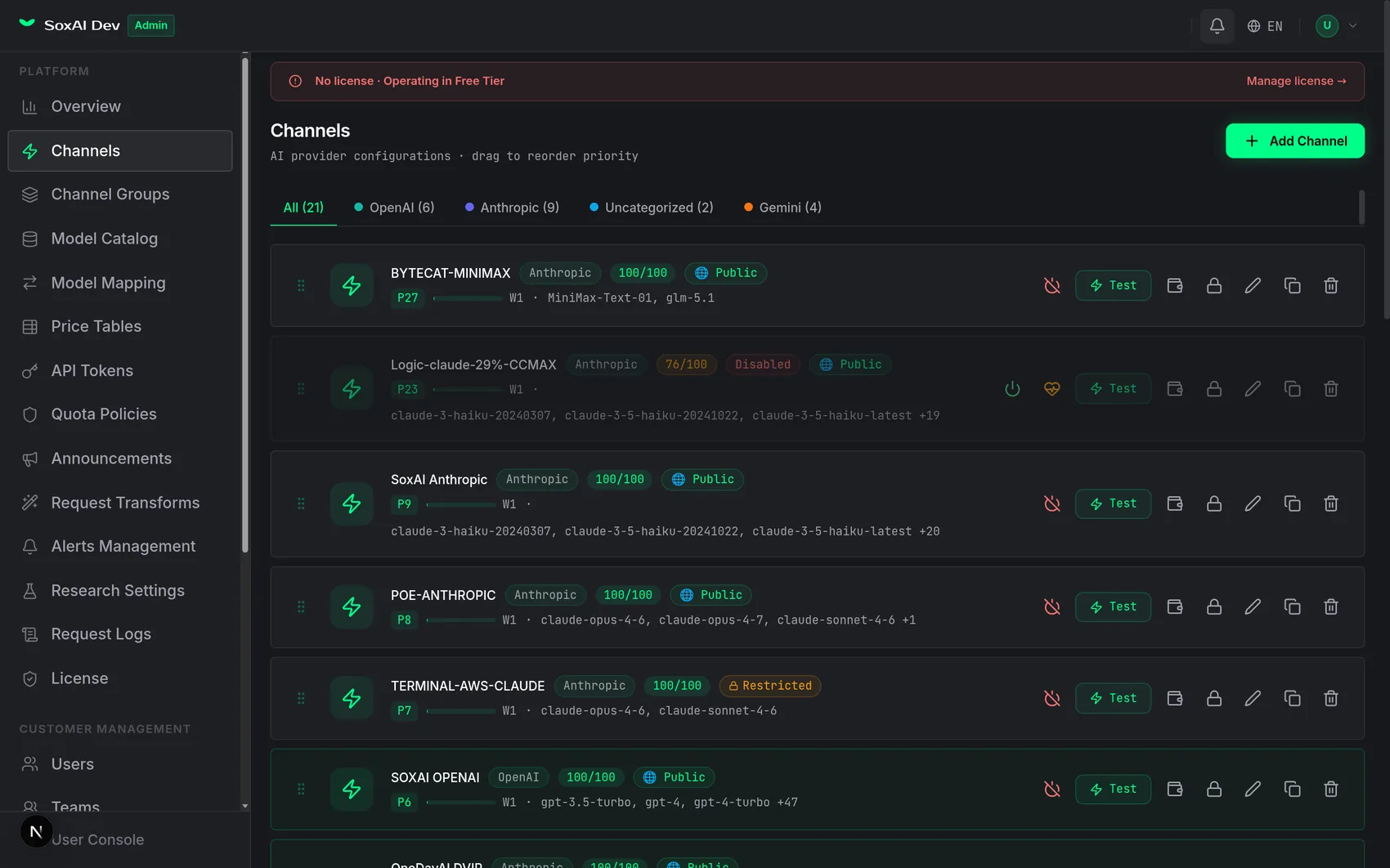The image size is (1390, 868).
Task: Enable the Logic-claude-29%-CCMAX channel via power icon
Action: pos(1012,389)
